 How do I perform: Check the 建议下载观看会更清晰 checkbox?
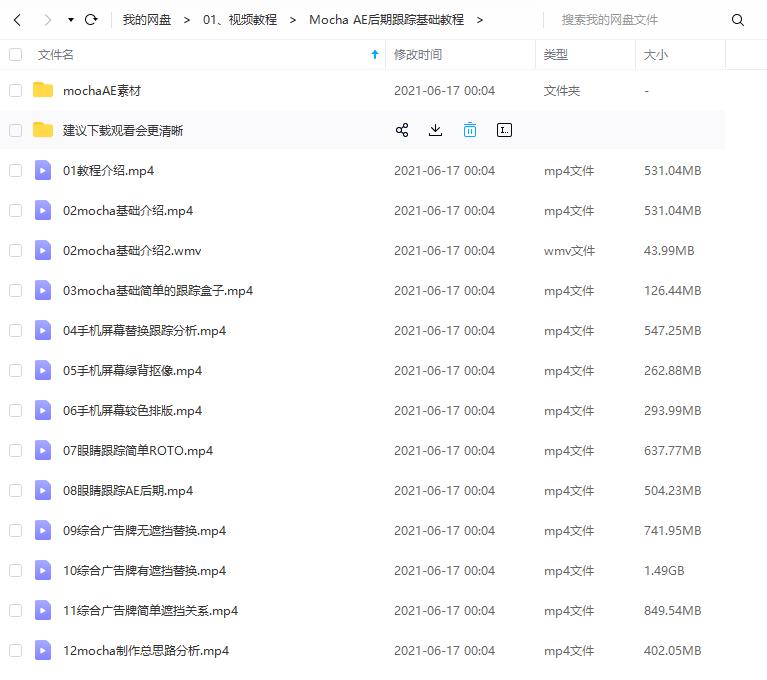(16, 131)
